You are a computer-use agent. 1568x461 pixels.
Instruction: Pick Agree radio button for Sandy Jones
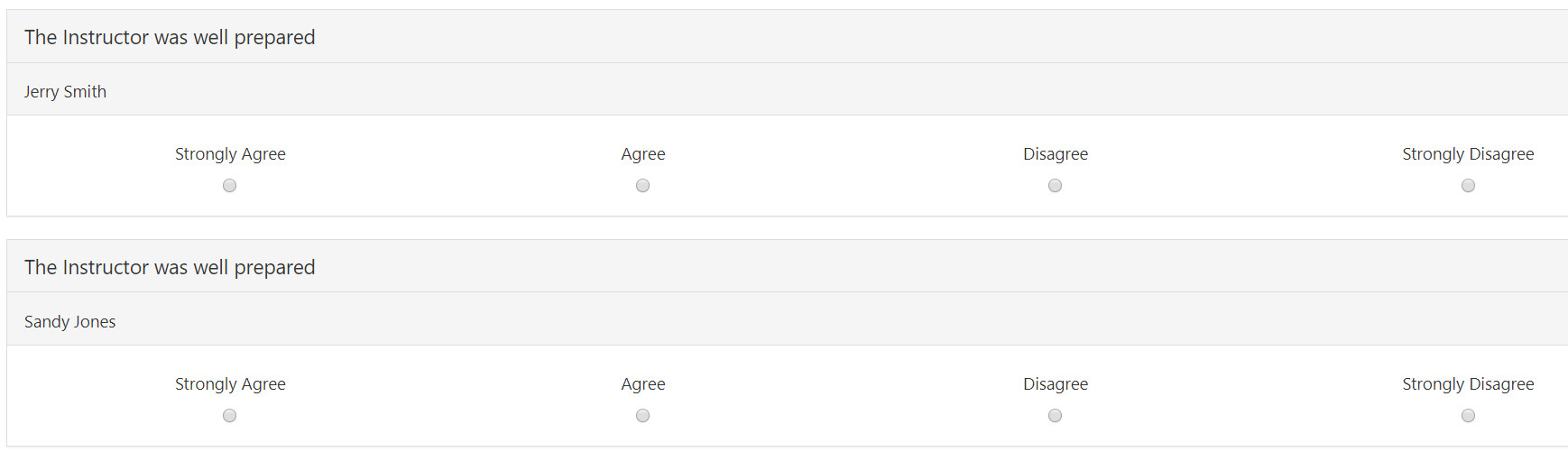point(642,416)
